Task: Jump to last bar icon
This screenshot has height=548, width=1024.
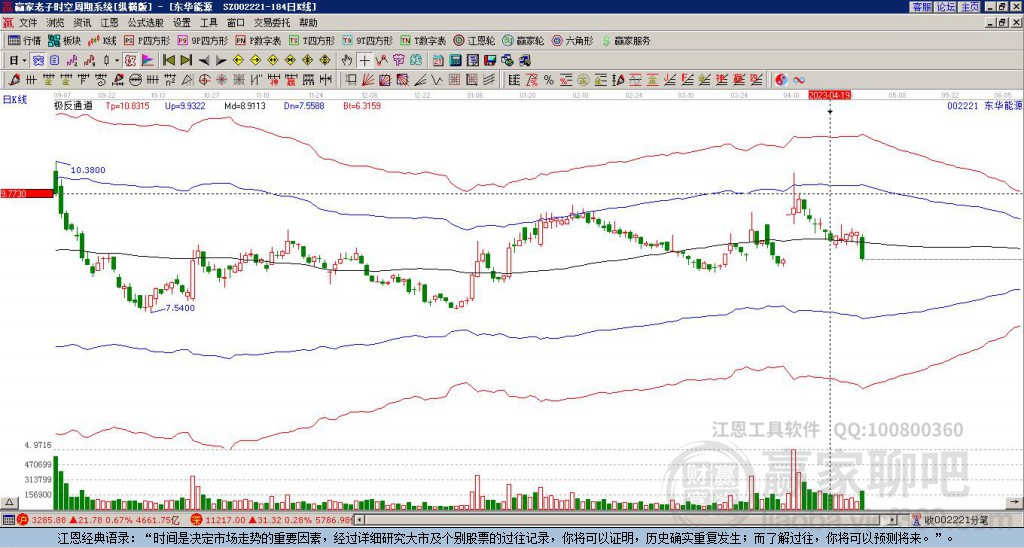Action: (186, 61)
